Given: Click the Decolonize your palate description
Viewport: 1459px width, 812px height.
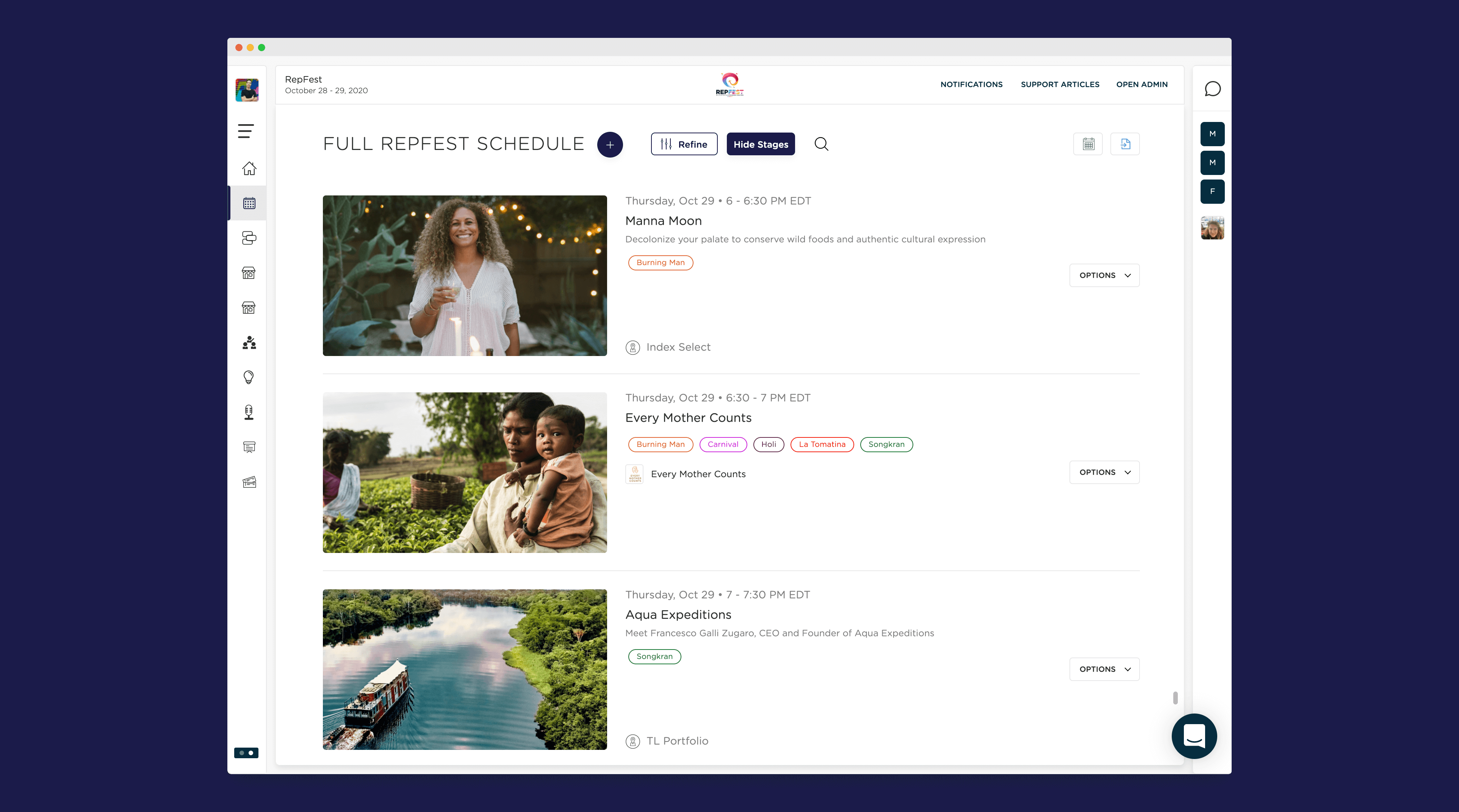Looking at the screenshot, I should [805, 239].
